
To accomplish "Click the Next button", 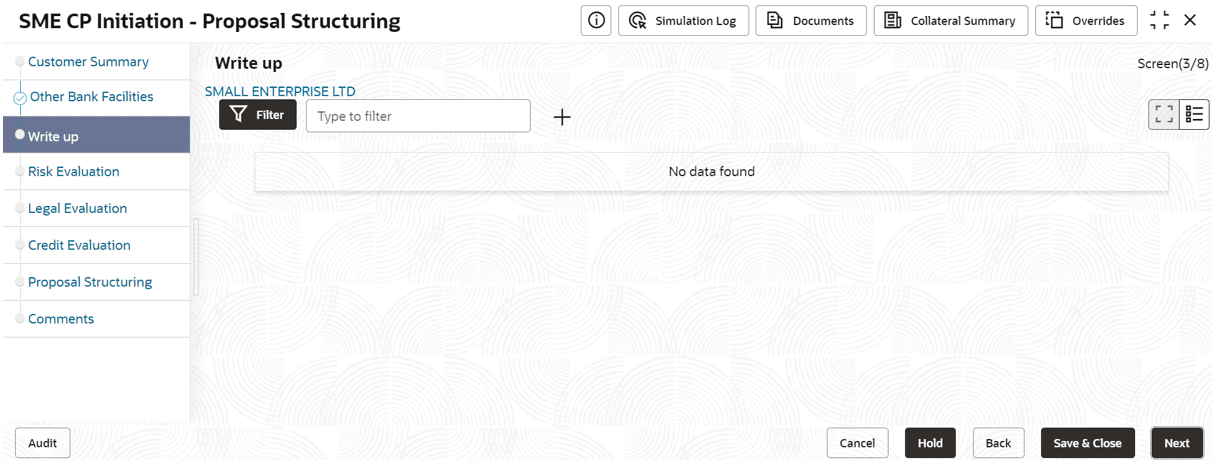I will coord(1177,443).
